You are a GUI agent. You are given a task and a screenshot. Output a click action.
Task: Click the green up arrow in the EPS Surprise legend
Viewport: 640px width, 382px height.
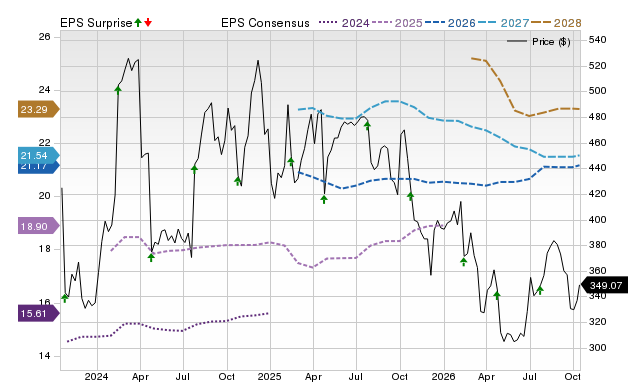pos(138,22)
